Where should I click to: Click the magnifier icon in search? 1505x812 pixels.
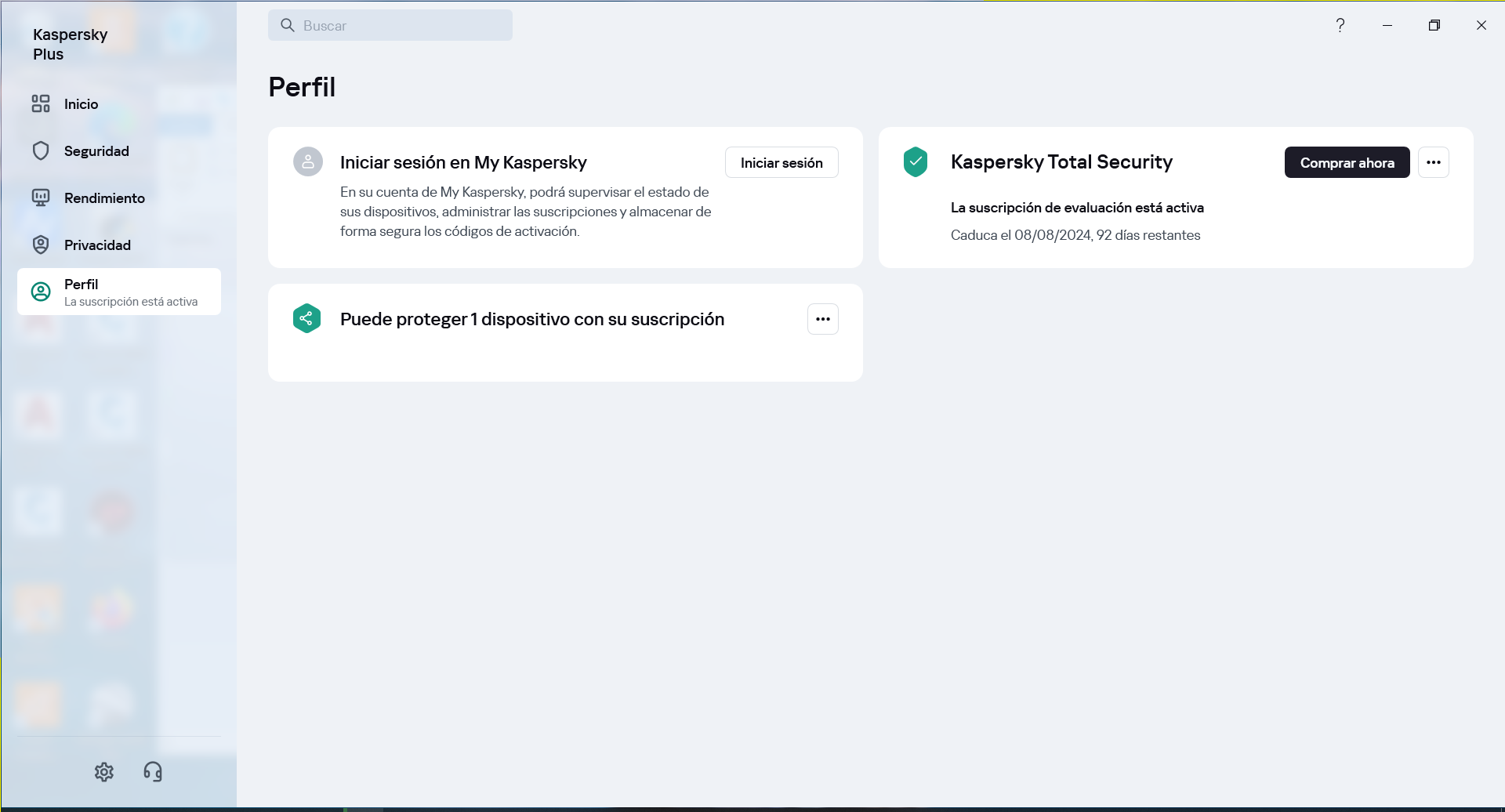[x=288, y=25]
